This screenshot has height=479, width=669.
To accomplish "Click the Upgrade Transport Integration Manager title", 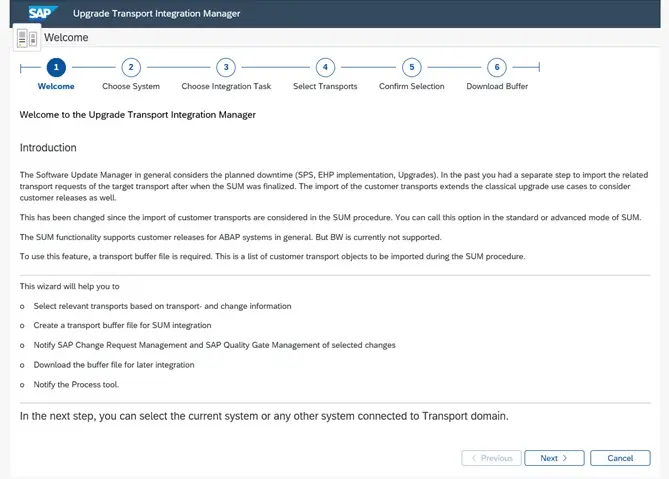I will tap(156, 13).
